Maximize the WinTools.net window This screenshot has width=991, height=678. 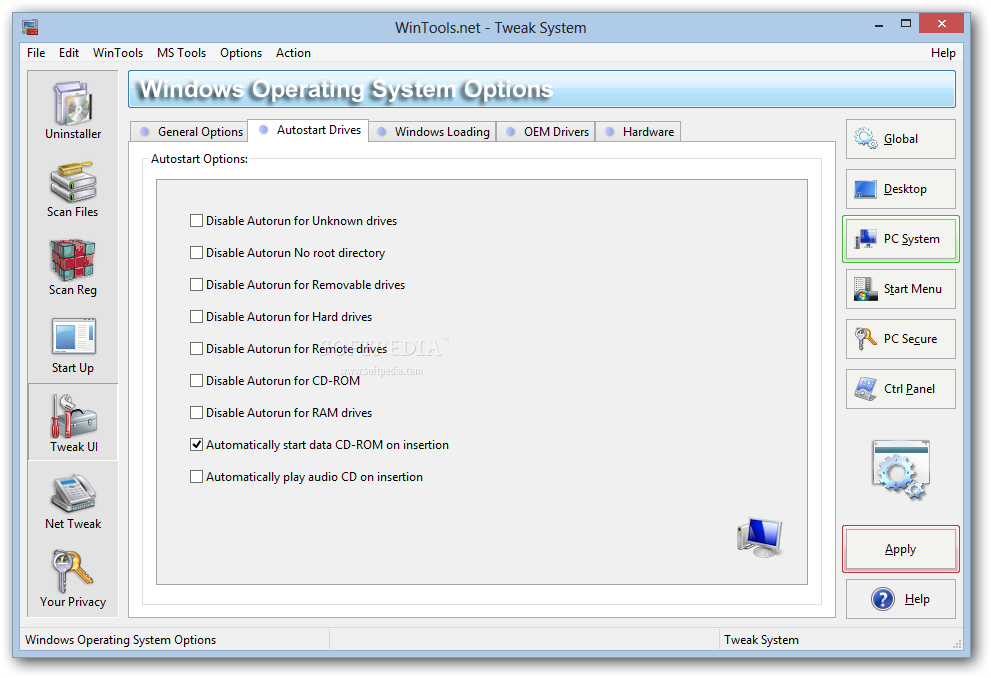[906, 24]
